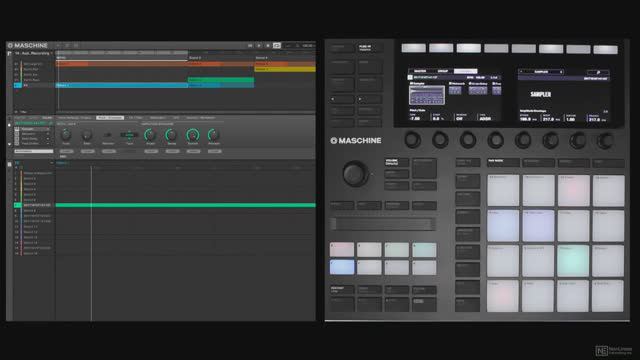Click the RESTART button on the hardware
The height and width of the screenshot is (360, 640).
[342, 290]
